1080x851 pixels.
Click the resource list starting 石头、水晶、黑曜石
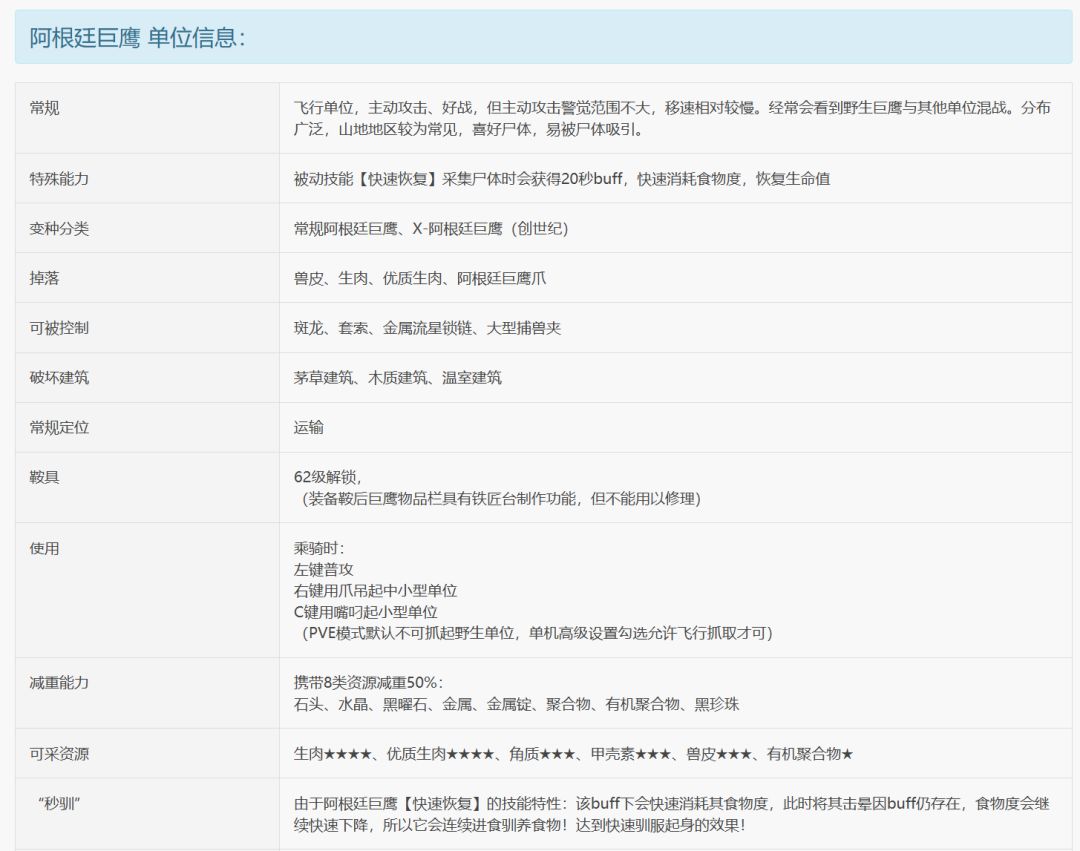click(x=516, y=704)
